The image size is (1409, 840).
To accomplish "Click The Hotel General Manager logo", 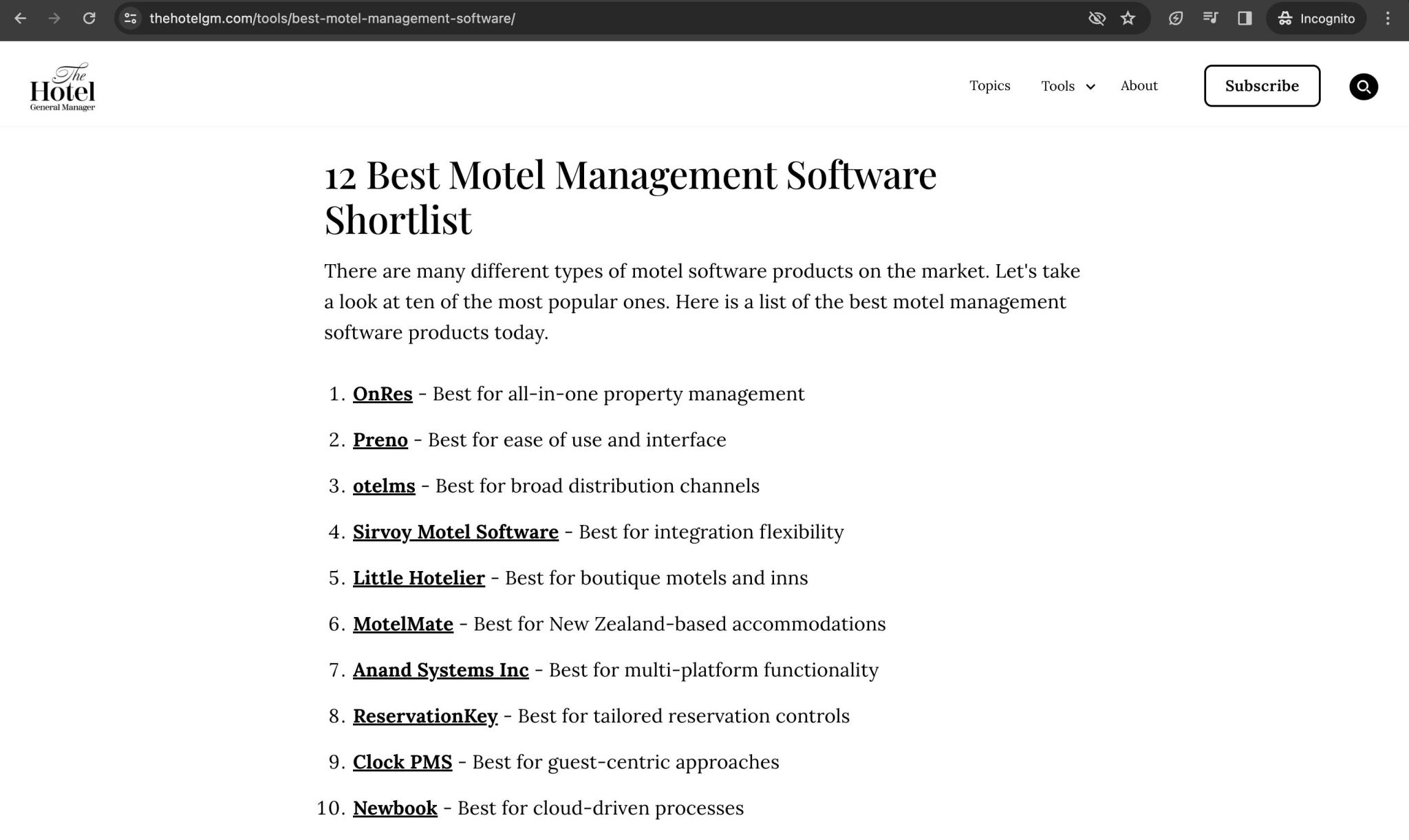I will point(62,86).
